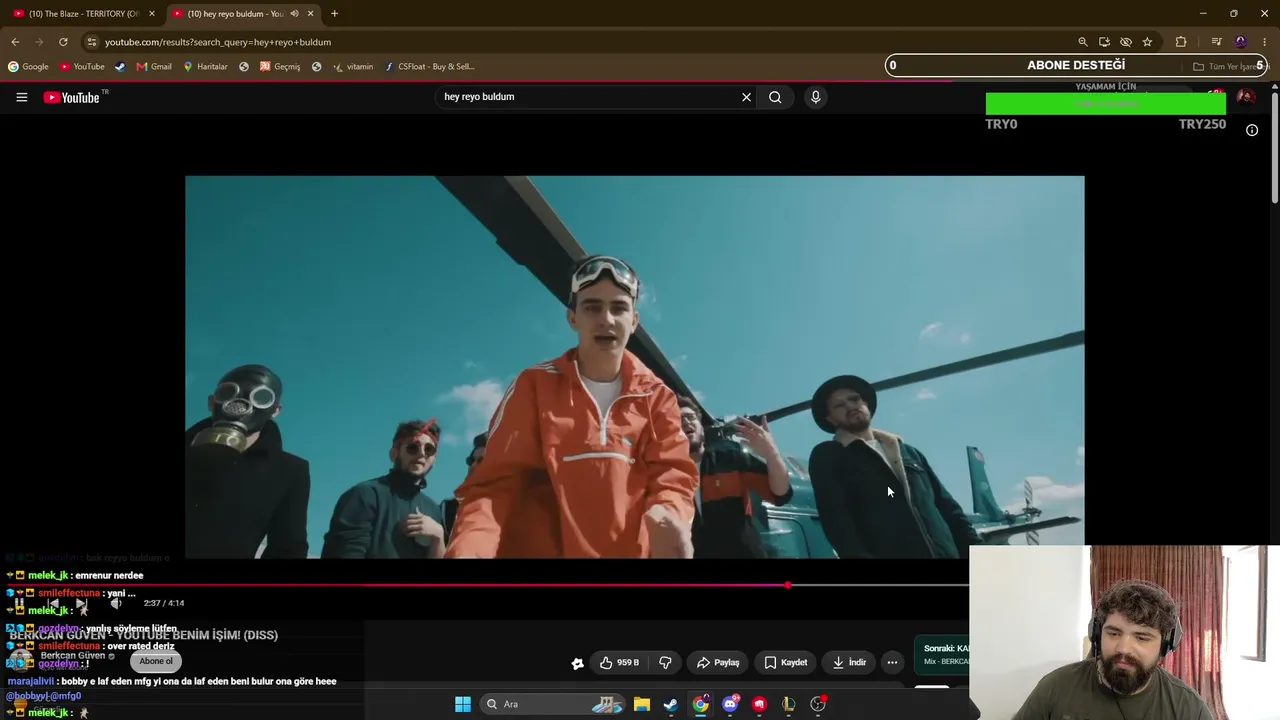Open the Google bookmark
This screenshot has width=1280, height=720.
tap(28, 67)
